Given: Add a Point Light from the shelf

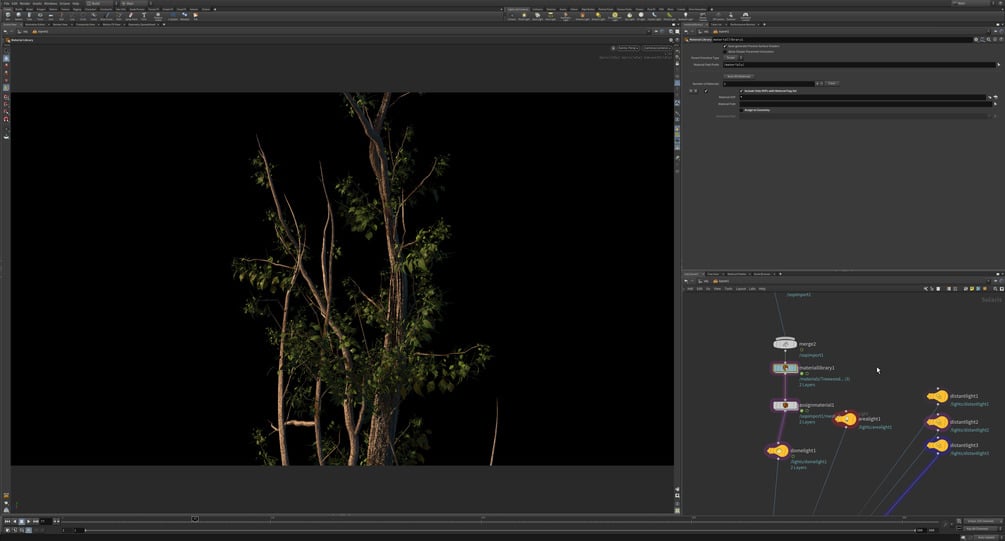Looking at the screenshot, I should pyautogui.click(x=524, y=16).
